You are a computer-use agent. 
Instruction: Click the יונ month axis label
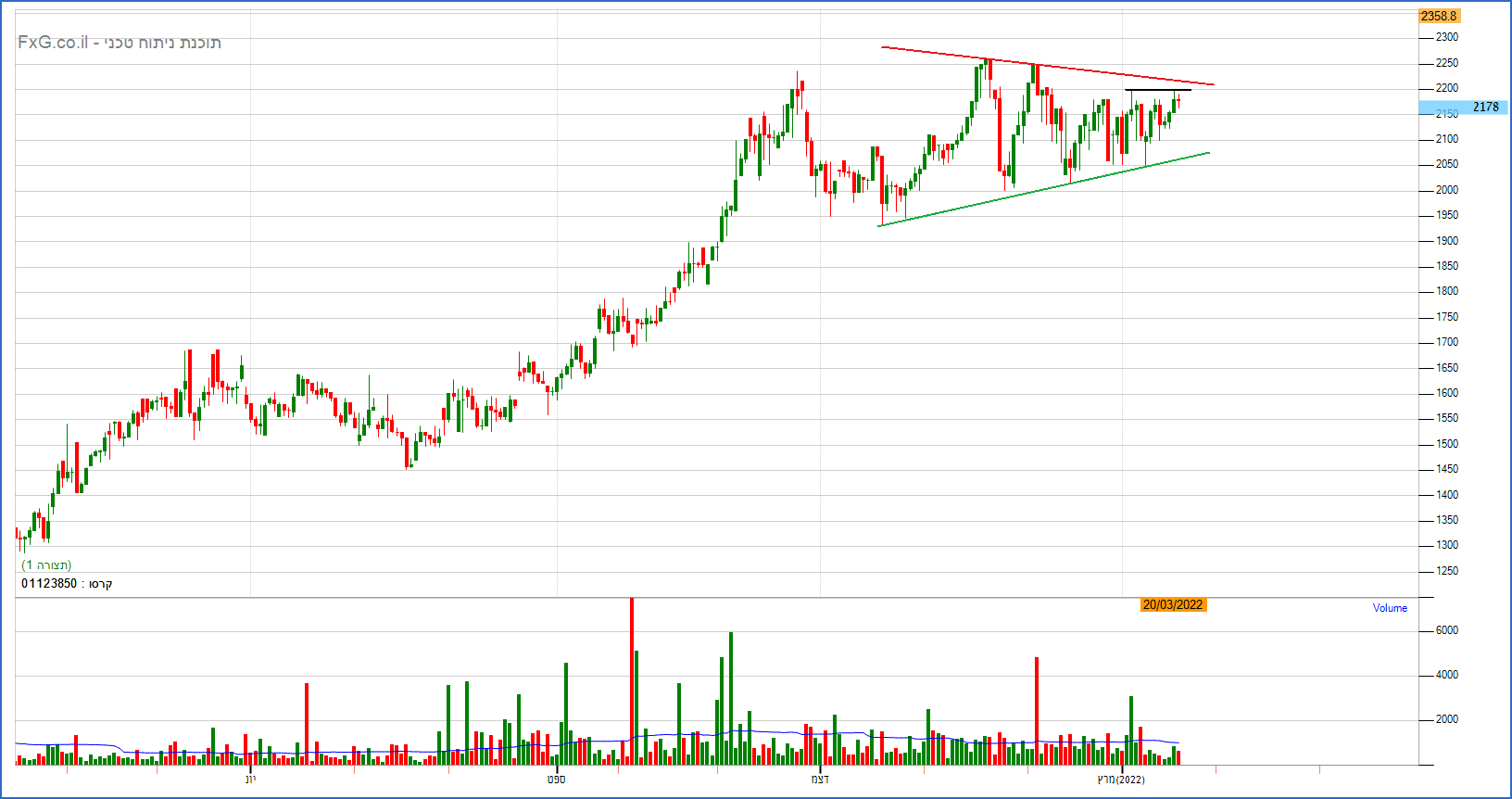point(250,780)
